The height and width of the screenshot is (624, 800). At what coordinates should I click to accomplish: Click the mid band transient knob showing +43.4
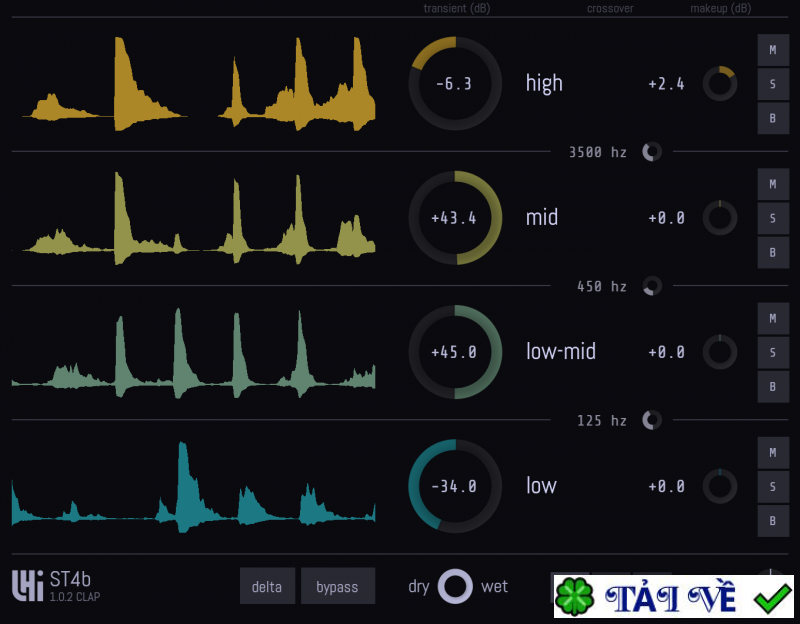pyautogui.click(x=455, y=217)
